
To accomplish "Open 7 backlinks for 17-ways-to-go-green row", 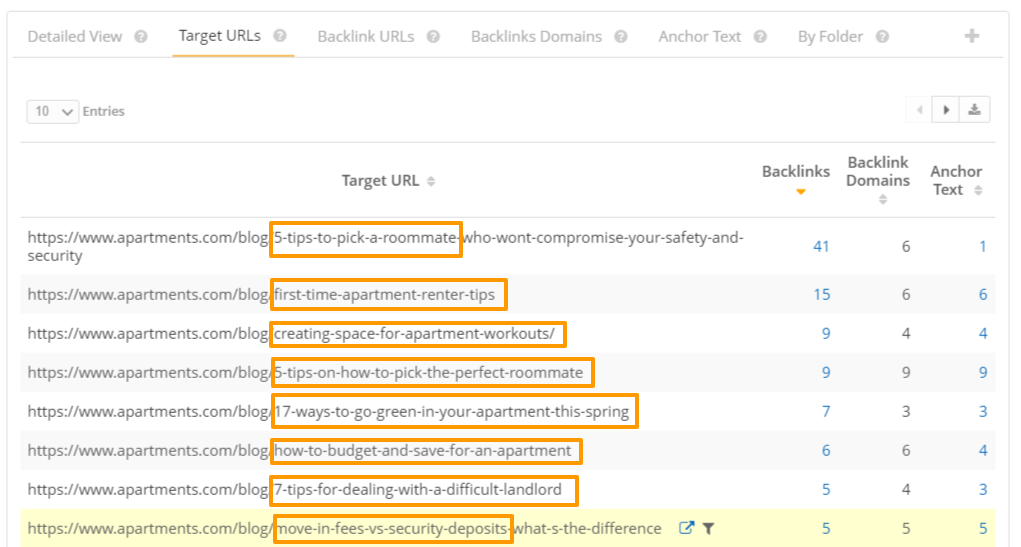I will [x=826, y=412].
